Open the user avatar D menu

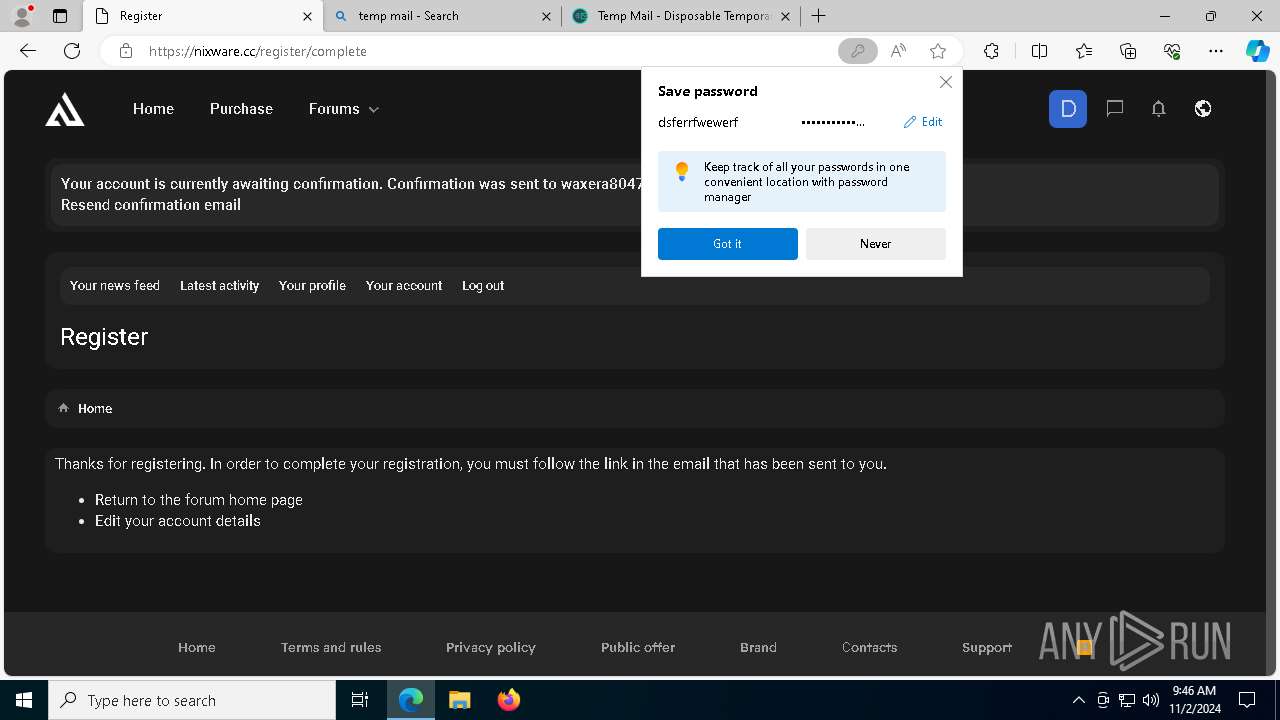(1068, 109)
